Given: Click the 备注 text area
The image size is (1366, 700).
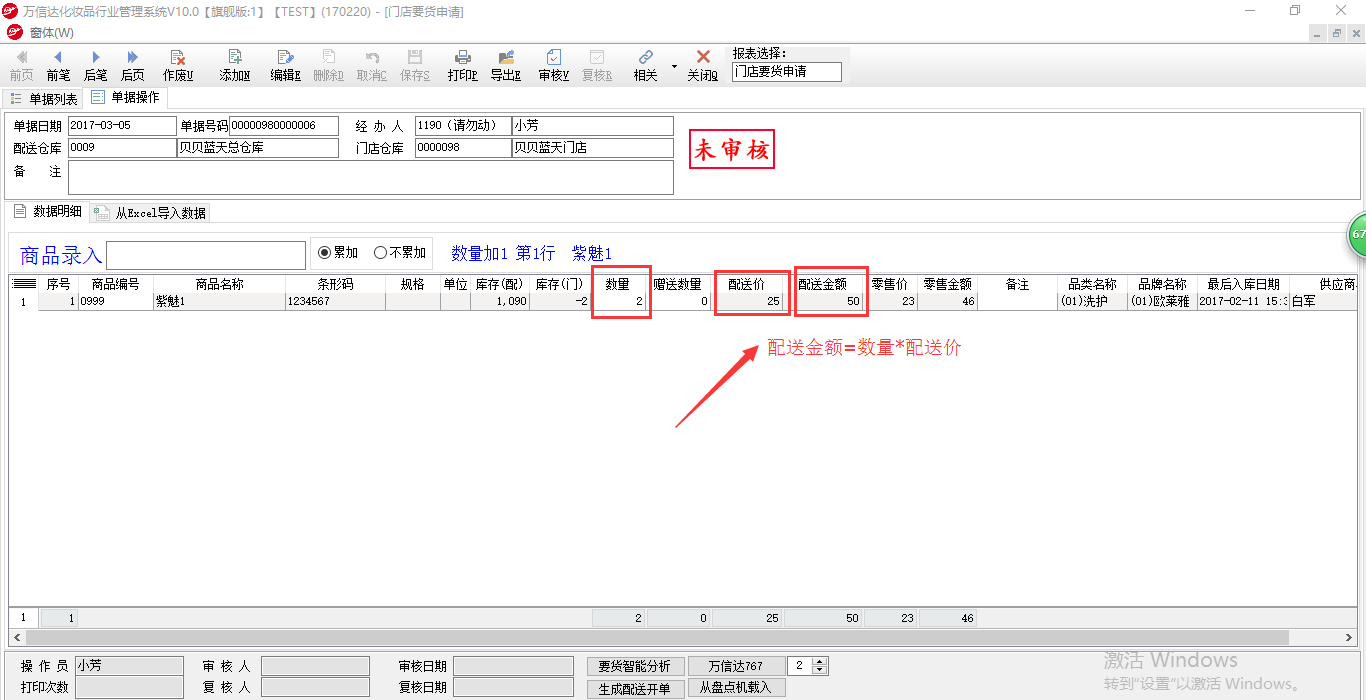Looking at the screenshot, I should [x=371, y=177].
